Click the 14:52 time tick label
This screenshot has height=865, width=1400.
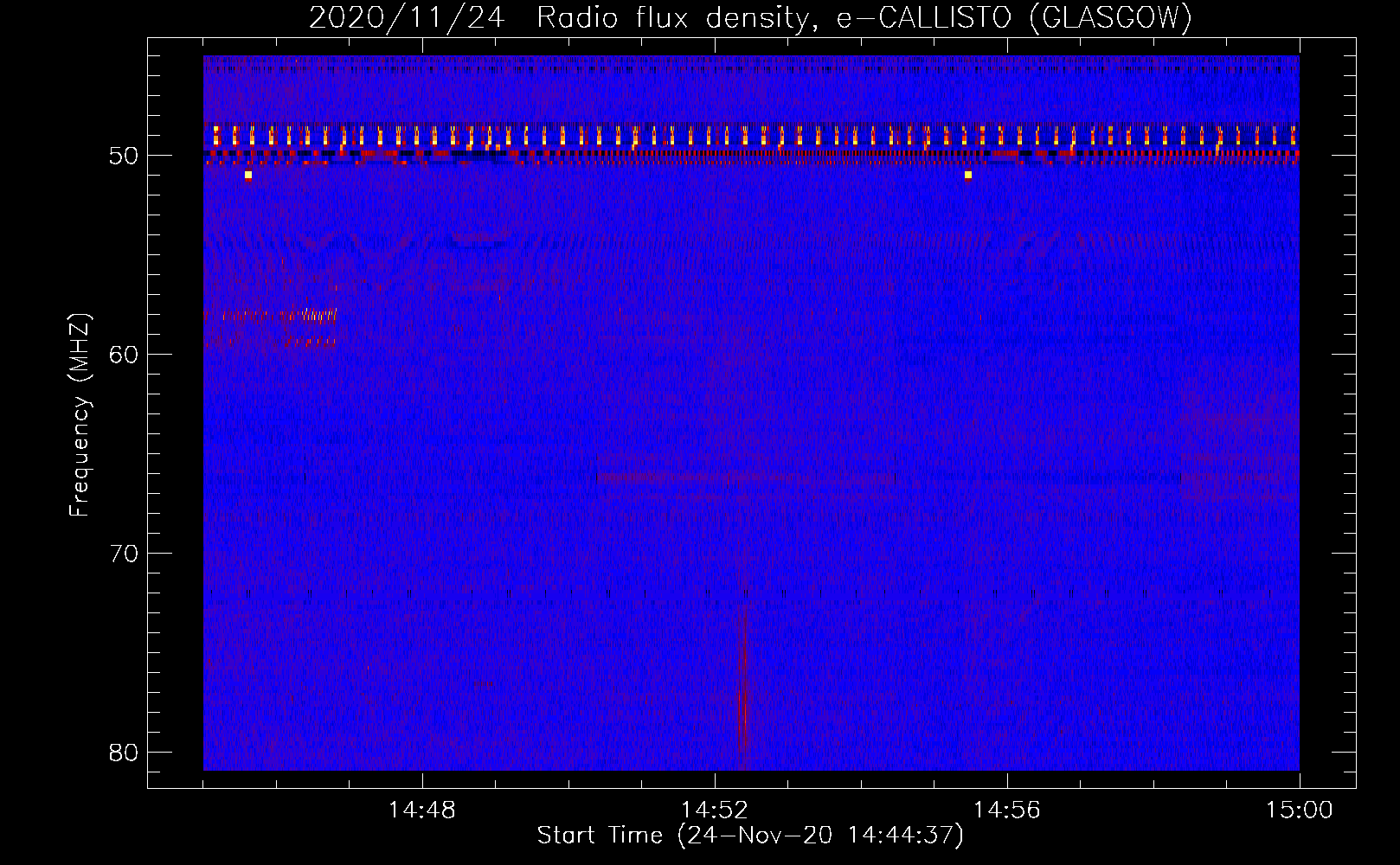tap(714, 811)
